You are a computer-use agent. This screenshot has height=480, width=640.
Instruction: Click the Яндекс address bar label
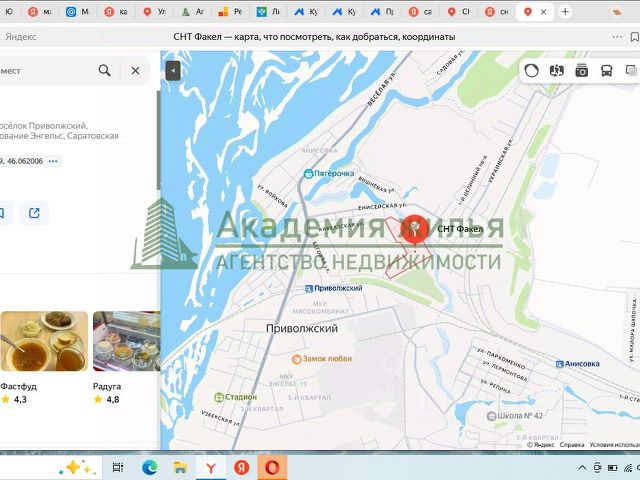coord(21,37)
